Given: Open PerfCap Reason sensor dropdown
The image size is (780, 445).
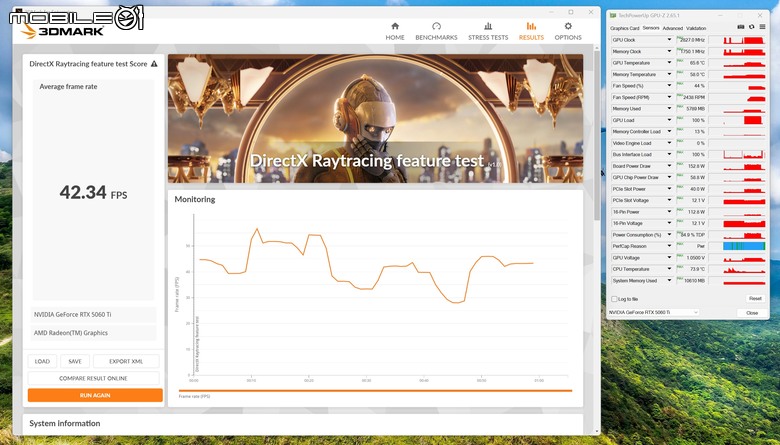Looking at the screenshot, I should click(669, 246).
